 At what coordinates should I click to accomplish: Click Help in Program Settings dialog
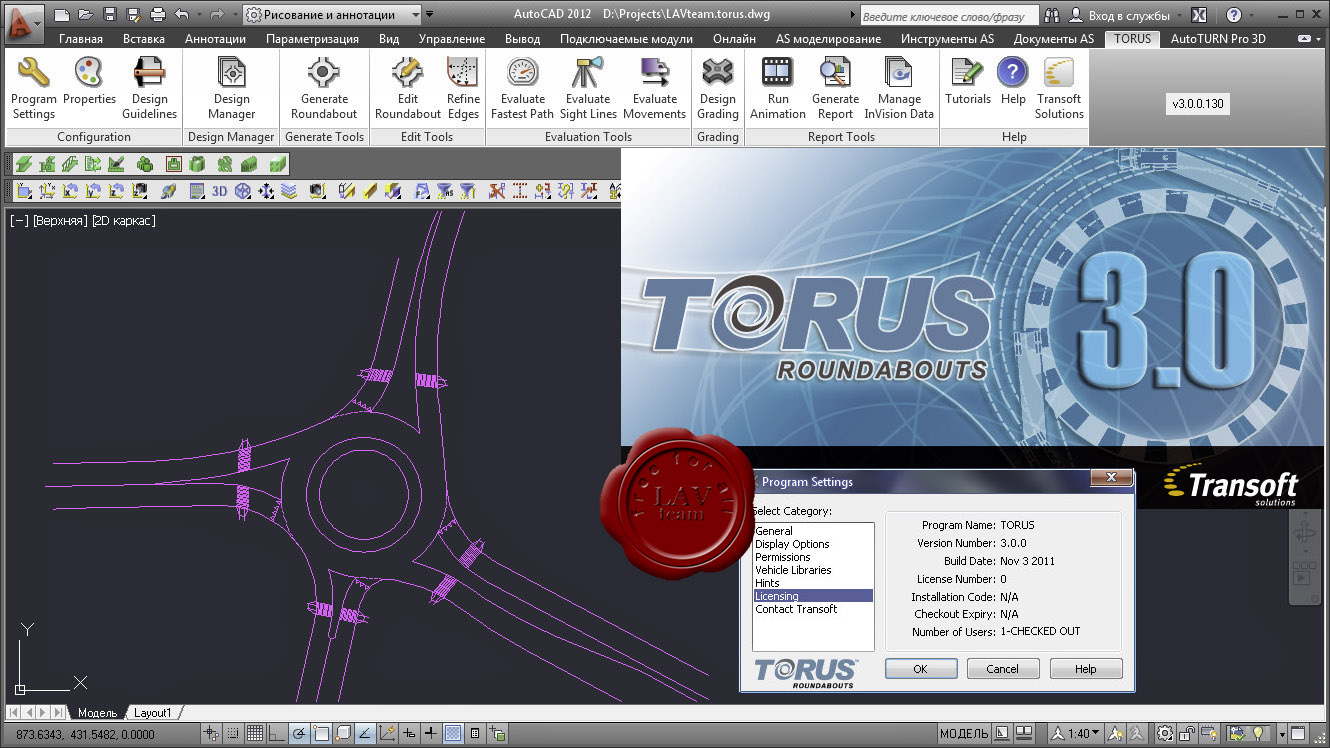(1086, 669)
